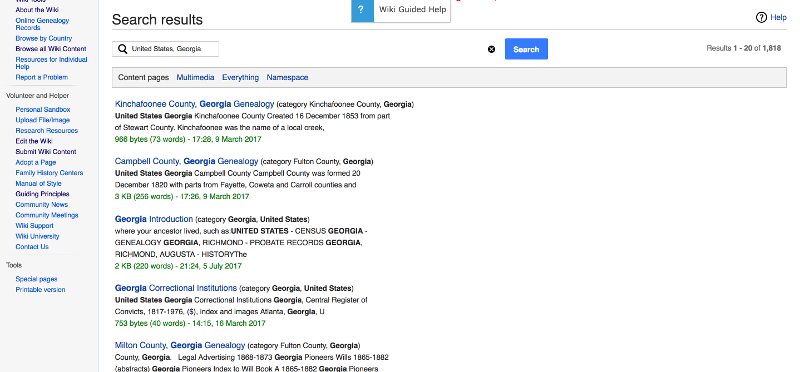Click the Results 1 - 20 of 1,818 text
This screenshot has width=800, height=372.
coord(743,48)
